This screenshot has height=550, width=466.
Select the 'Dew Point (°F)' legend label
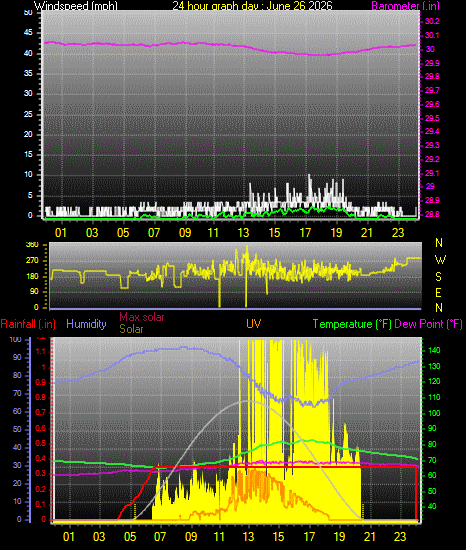click(x=428, y=324)
